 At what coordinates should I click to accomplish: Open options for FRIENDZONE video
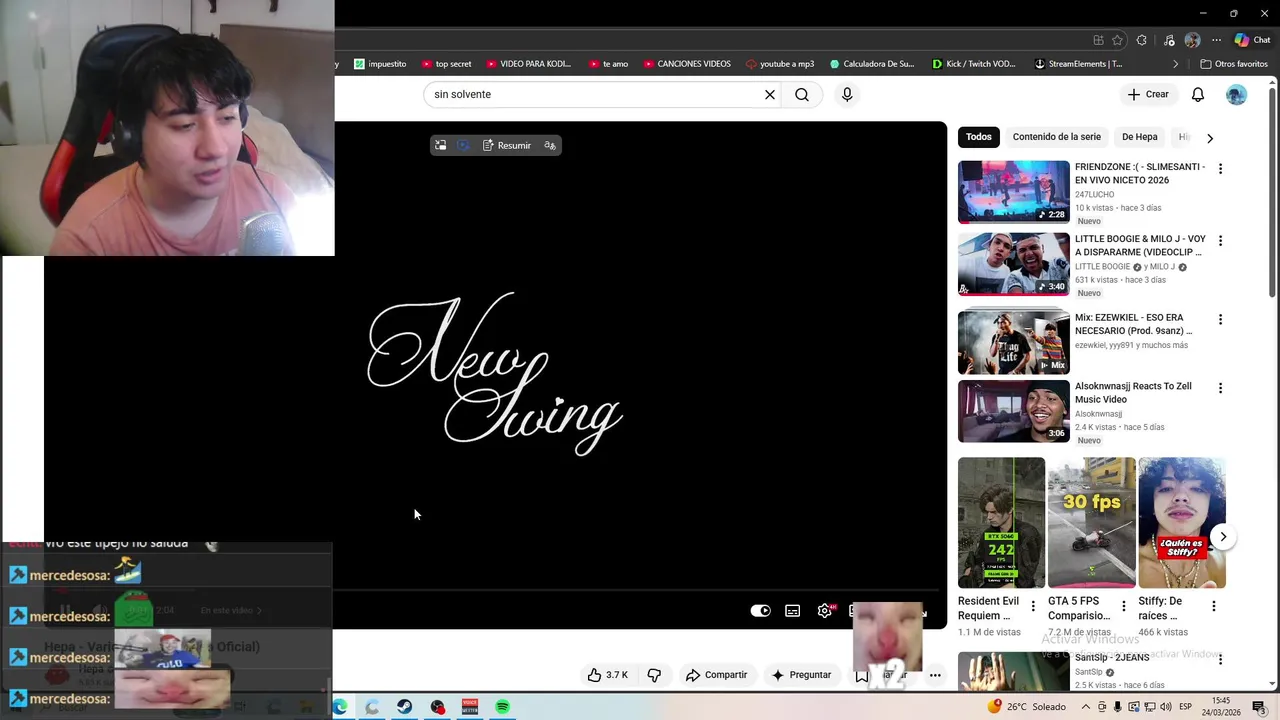1220,169
